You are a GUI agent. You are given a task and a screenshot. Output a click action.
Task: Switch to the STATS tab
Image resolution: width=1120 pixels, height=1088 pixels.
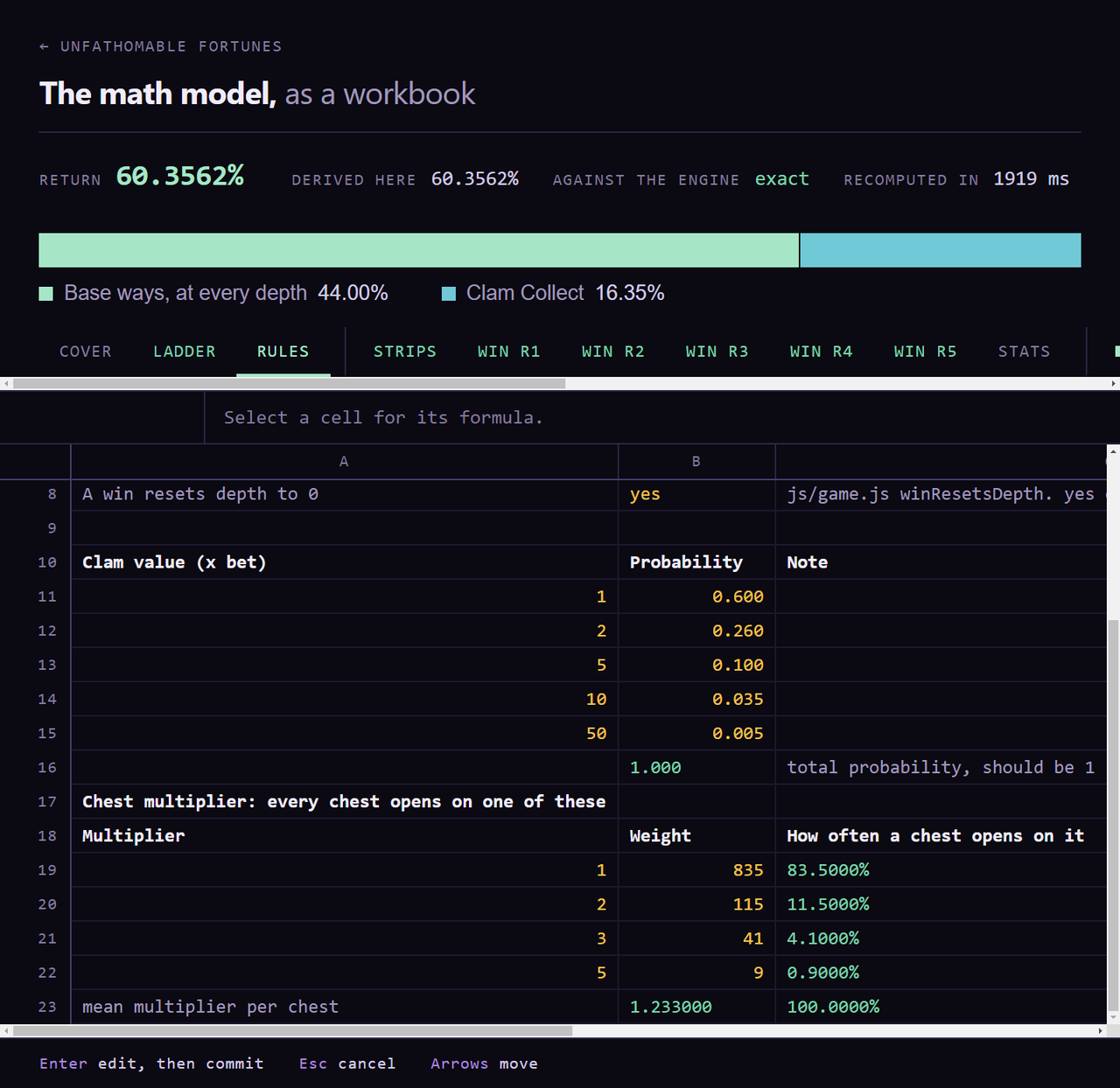click(1025, 352)
